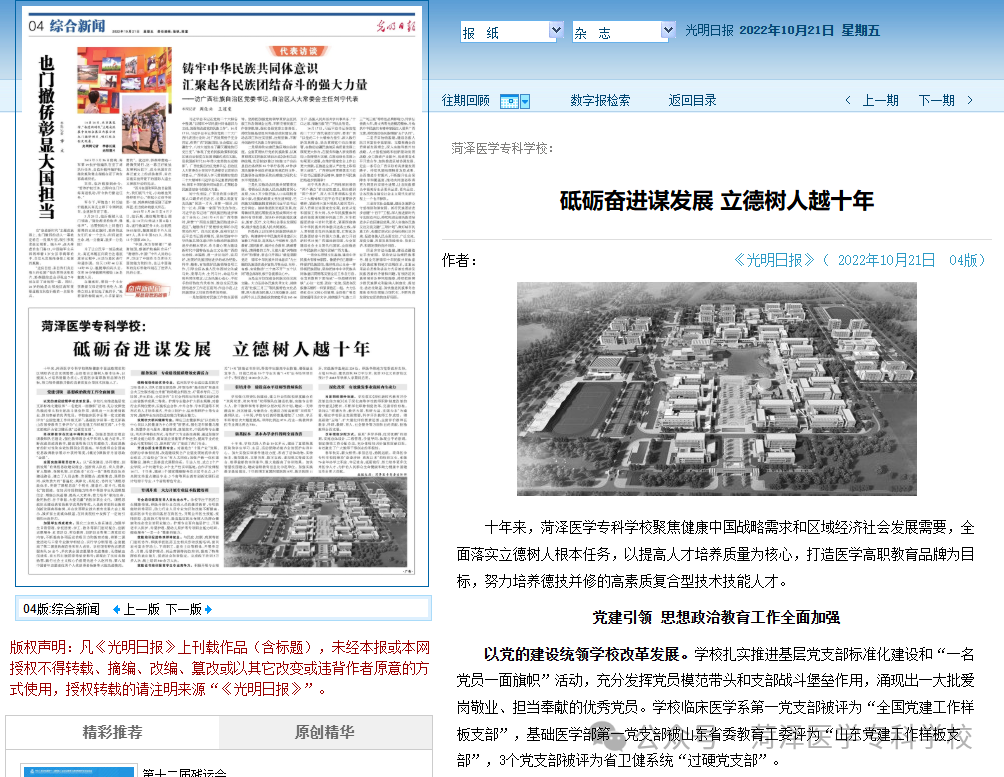Viewport: 1004px width, 777px height.
Task: Click the 返回目录 link
Action: 692,100
